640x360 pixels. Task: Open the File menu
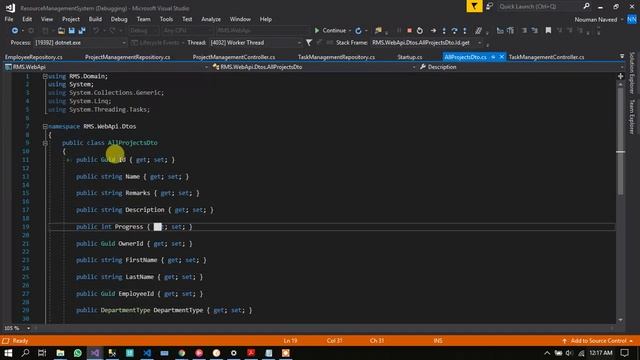[x=9, y=19]
